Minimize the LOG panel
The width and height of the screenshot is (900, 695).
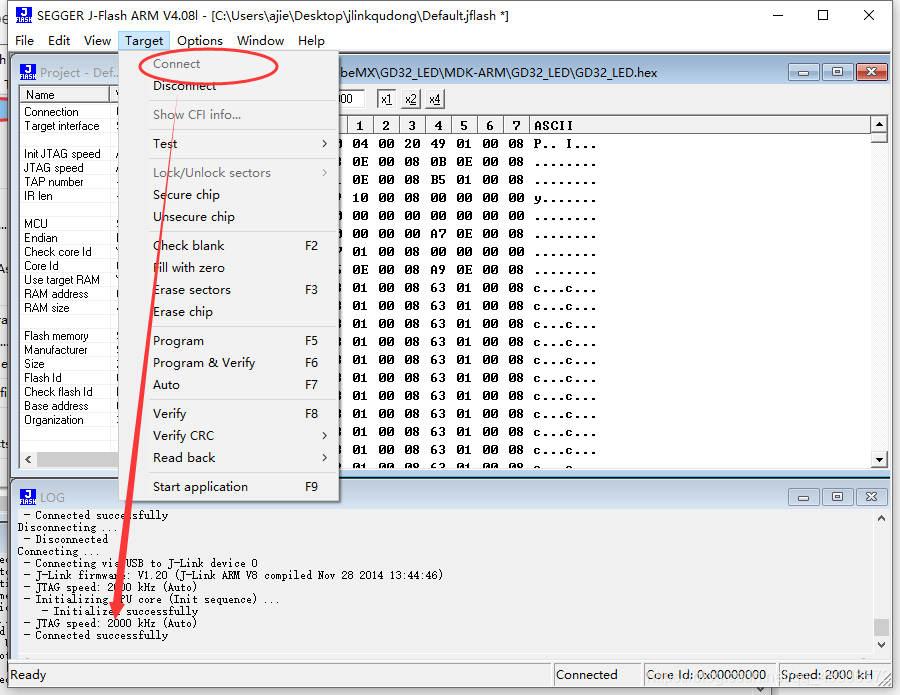click(x=803, y=497)
